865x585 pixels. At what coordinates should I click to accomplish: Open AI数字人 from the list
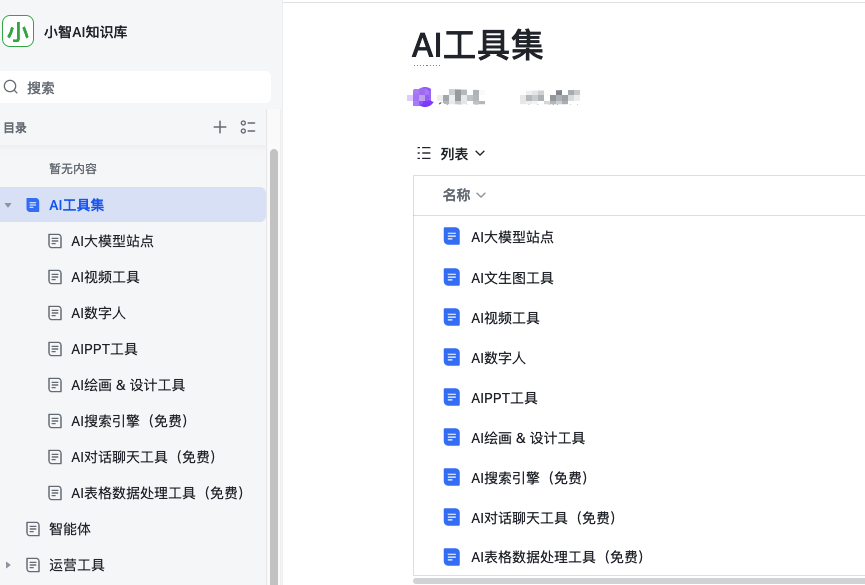498,357
